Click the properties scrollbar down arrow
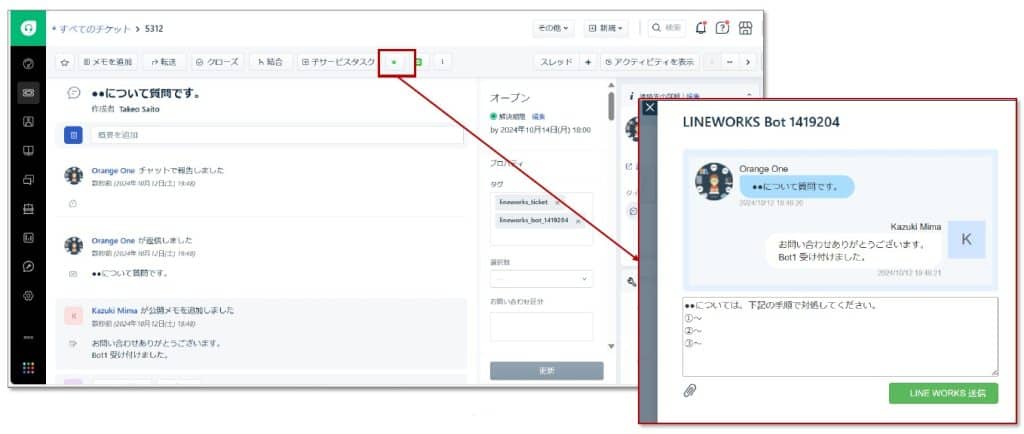The width and height of the screenshot is (1024, 434). pyautogui.click(x=611, y=346)
